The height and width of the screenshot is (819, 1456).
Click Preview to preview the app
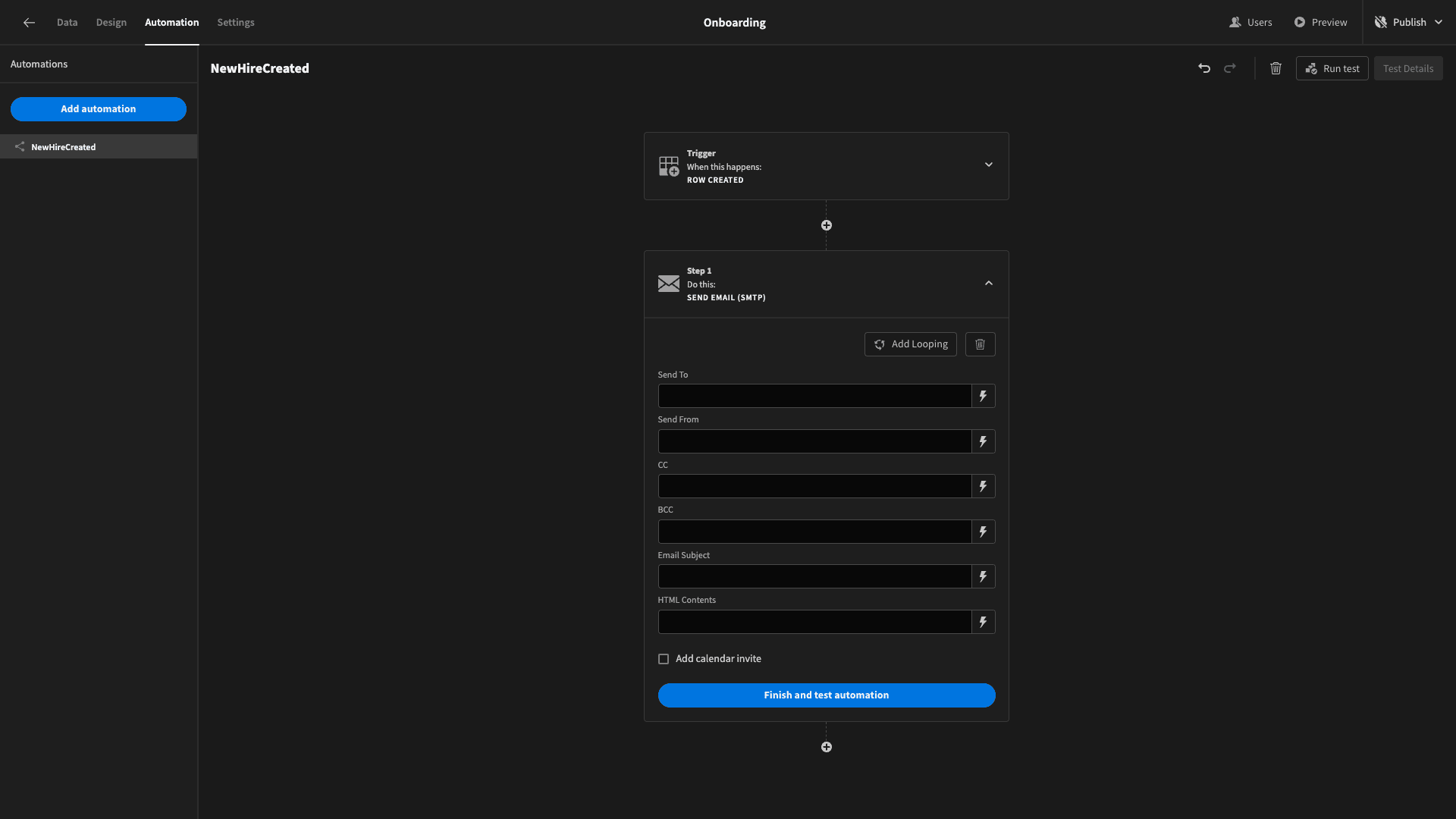point(1320,23)
